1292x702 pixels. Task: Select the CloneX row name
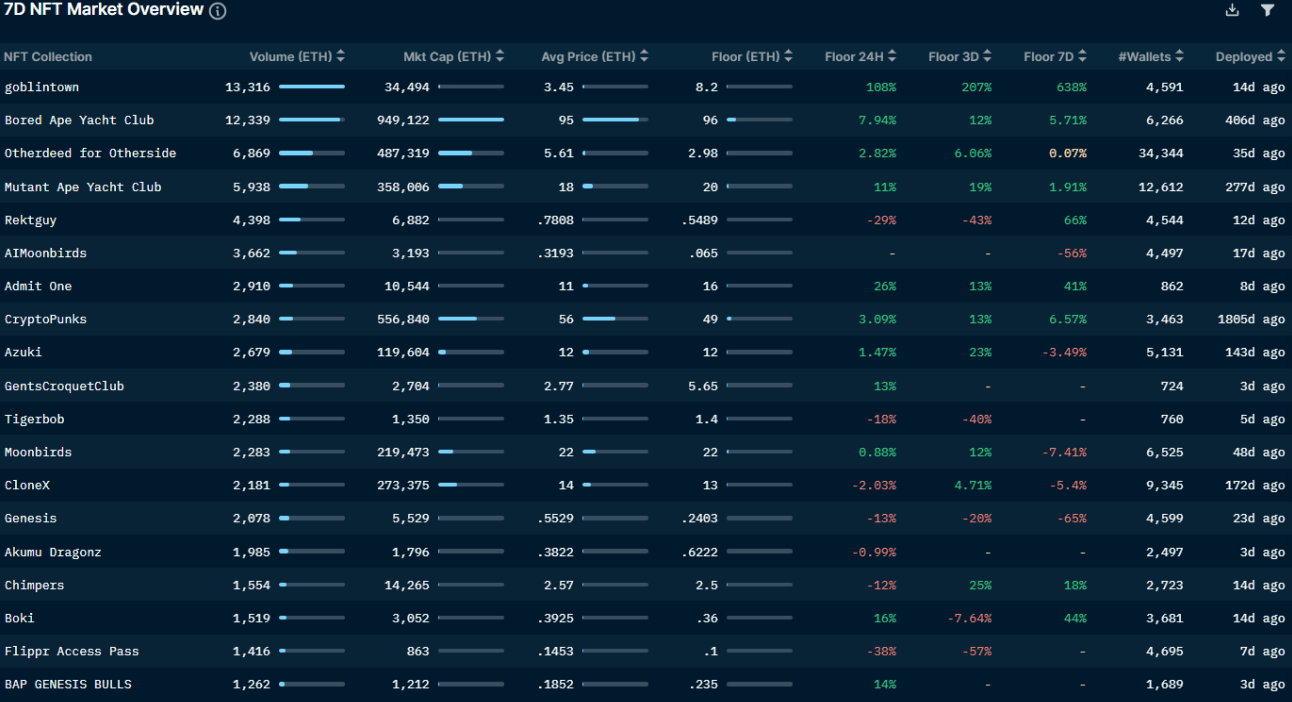pos(27,485)
